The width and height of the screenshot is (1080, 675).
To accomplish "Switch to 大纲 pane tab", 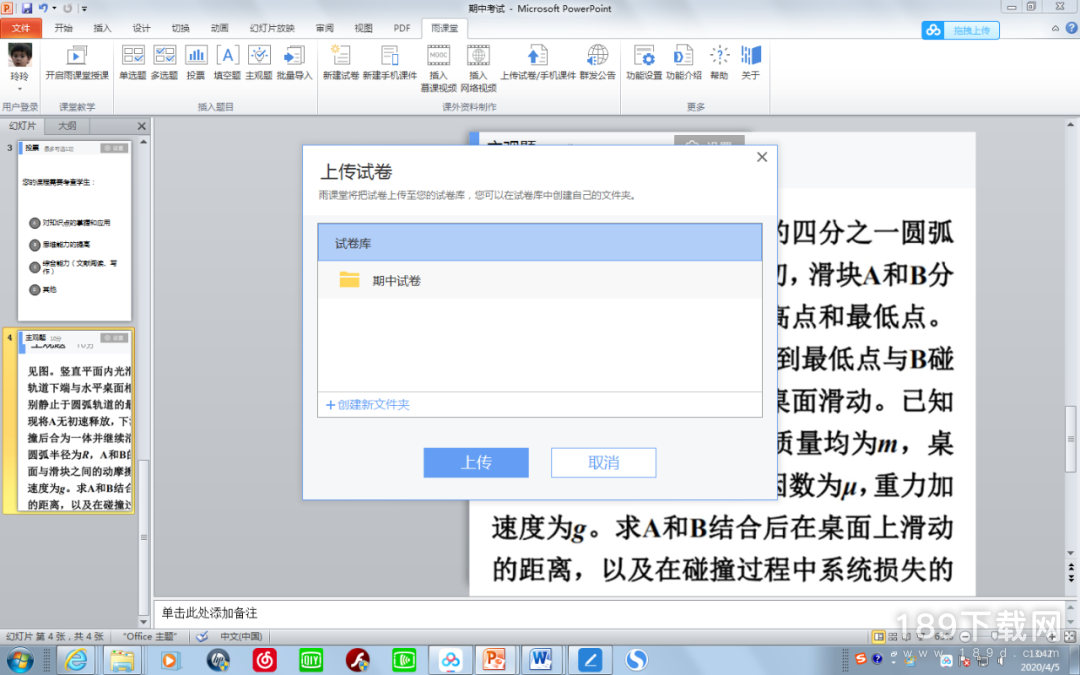I will (67, 126).
